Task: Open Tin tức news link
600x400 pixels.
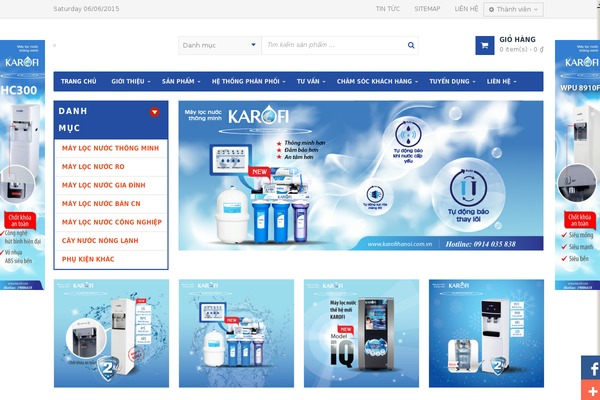Action: (388, 9)
